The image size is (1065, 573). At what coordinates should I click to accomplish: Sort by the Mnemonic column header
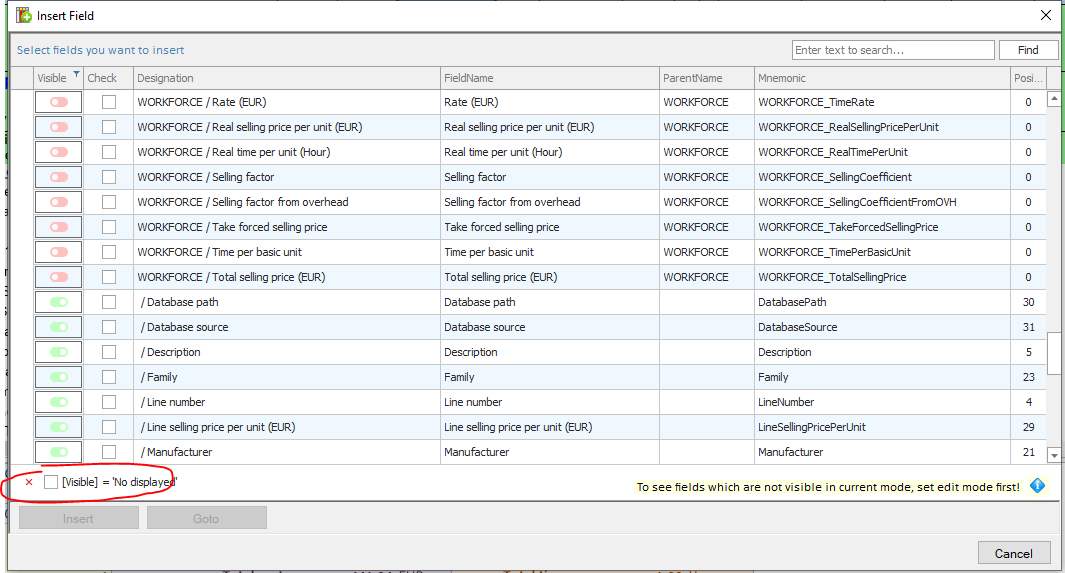click(x=881, y=78)
